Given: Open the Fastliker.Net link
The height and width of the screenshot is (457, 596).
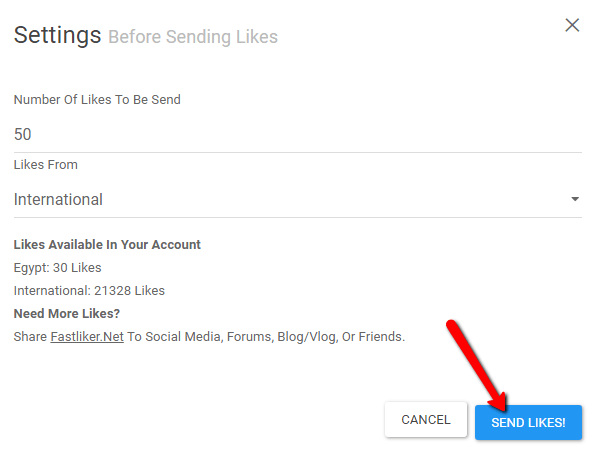Looking at the screenshot, I should (87, 336).
